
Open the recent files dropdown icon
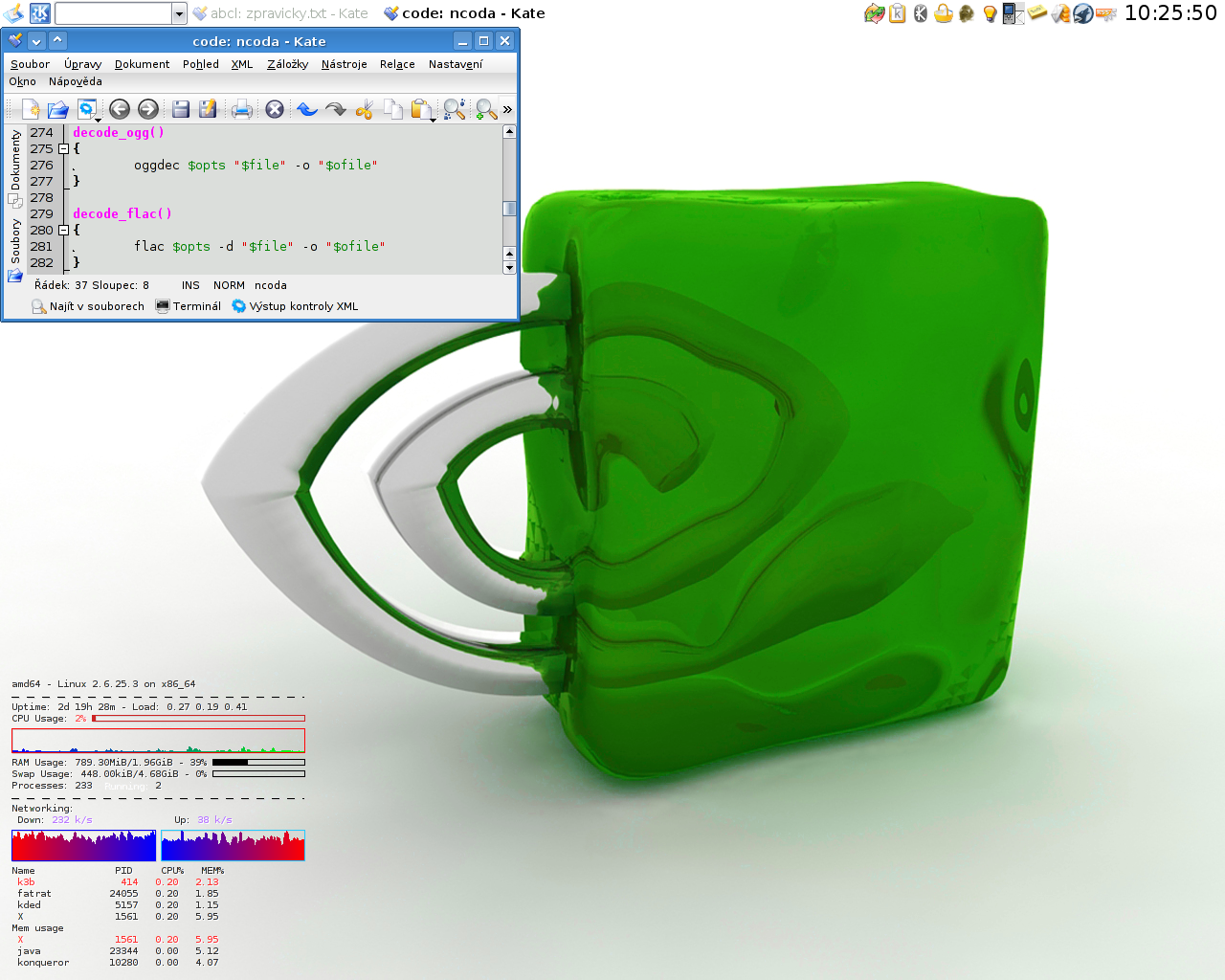click(88, 109)
